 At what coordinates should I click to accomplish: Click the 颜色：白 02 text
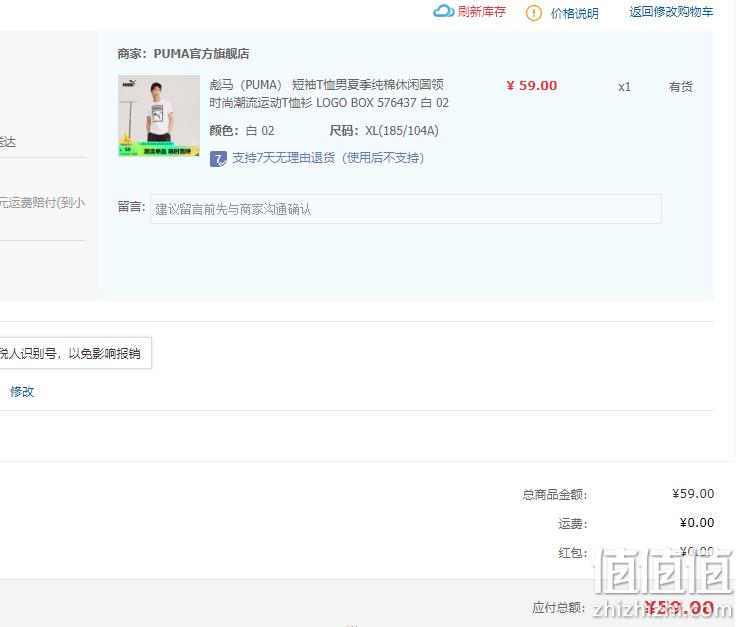[x=242, y=131]
